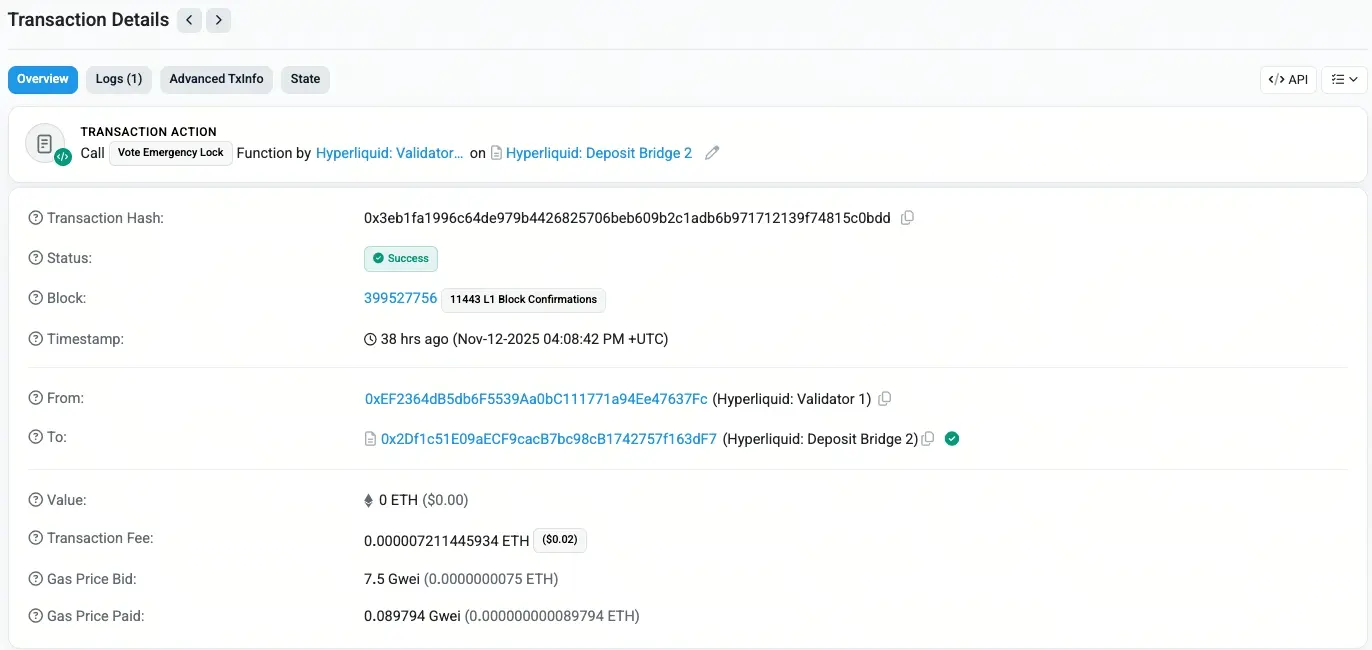Click help icon beside Status
The image size is (1372, 650).
pos(36,258)
